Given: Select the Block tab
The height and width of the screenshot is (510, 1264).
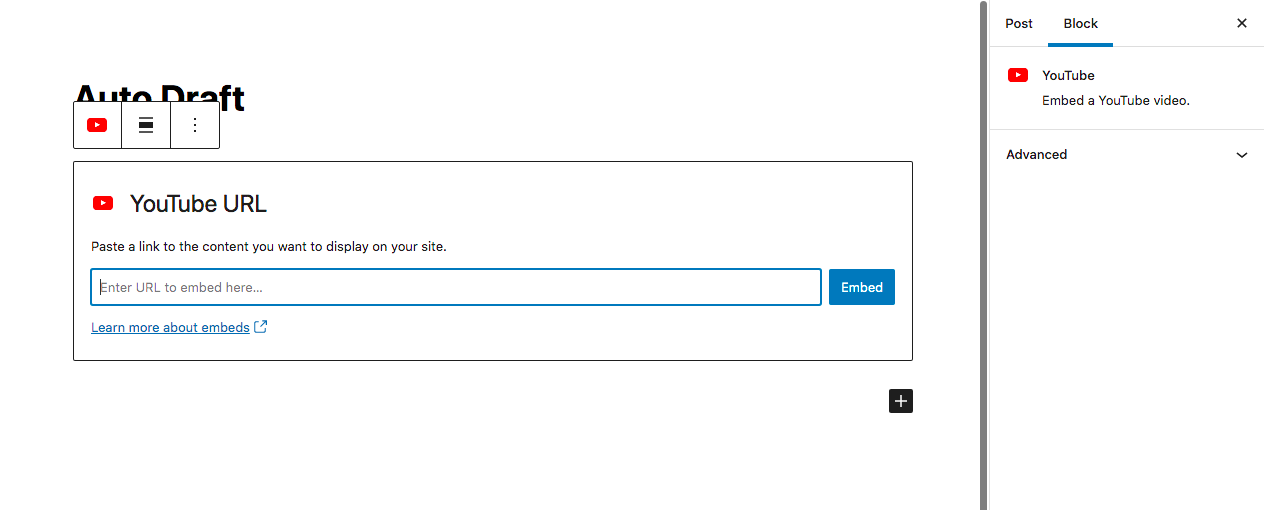Looking at the screenshot, I should pos(1081,23).
